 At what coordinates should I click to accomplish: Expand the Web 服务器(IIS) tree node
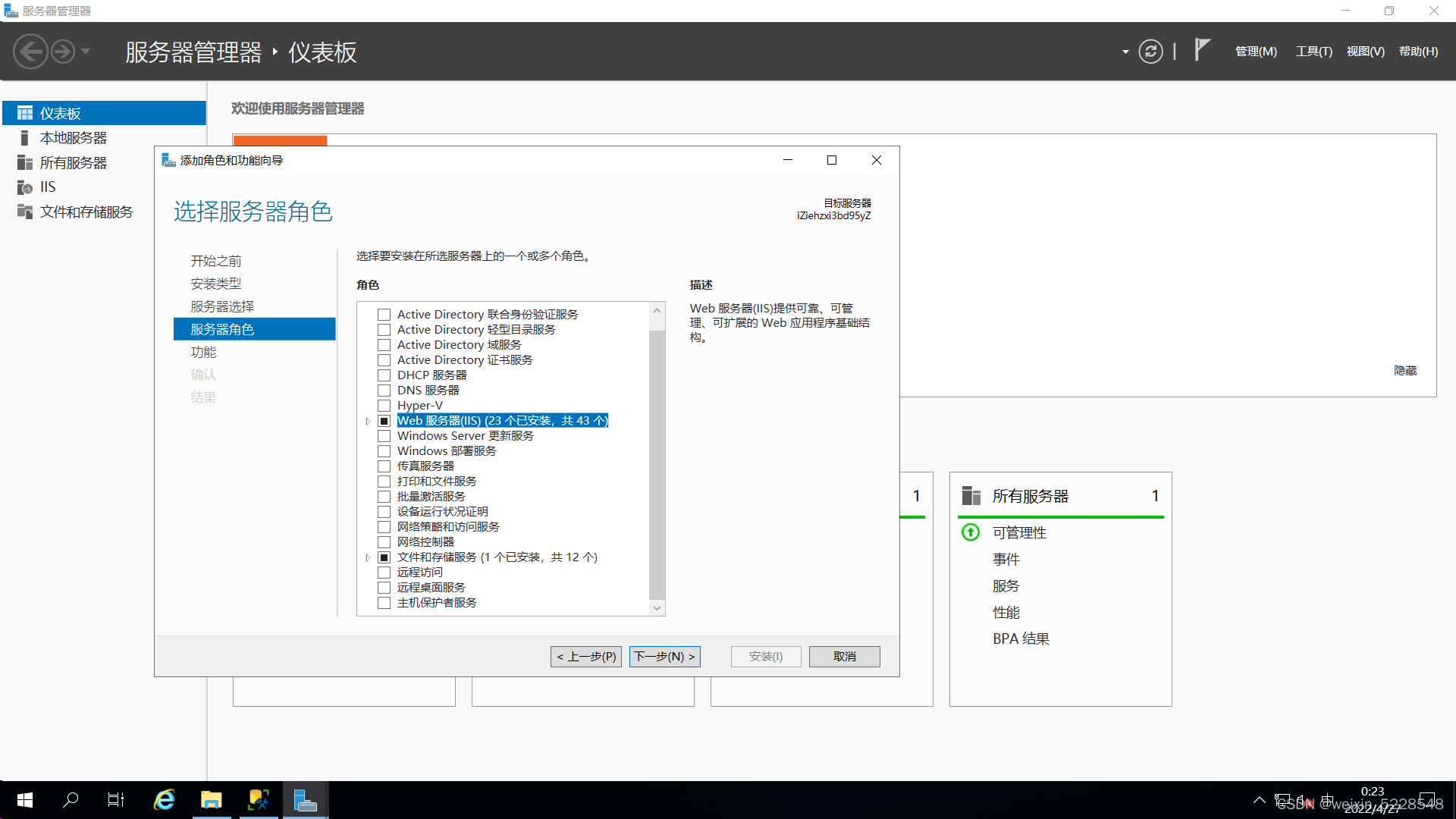pos(368,421)
